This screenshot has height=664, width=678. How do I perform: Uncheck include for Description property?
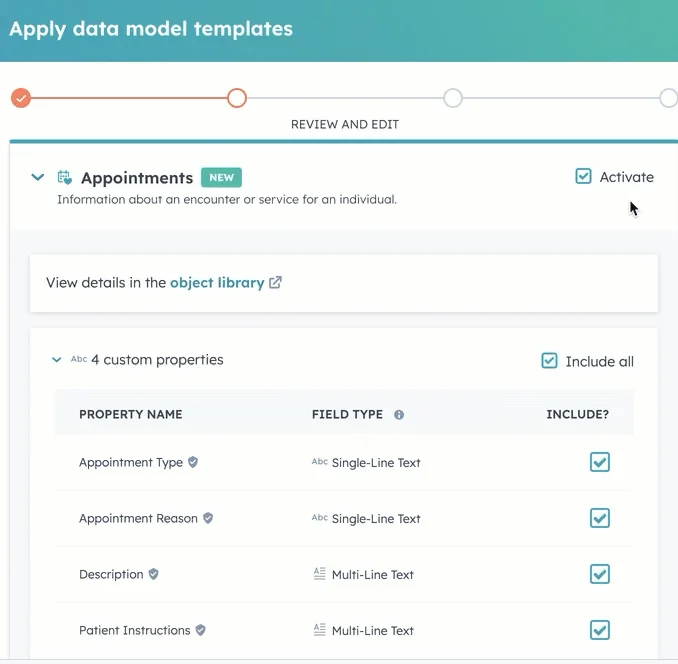(600, 574)
